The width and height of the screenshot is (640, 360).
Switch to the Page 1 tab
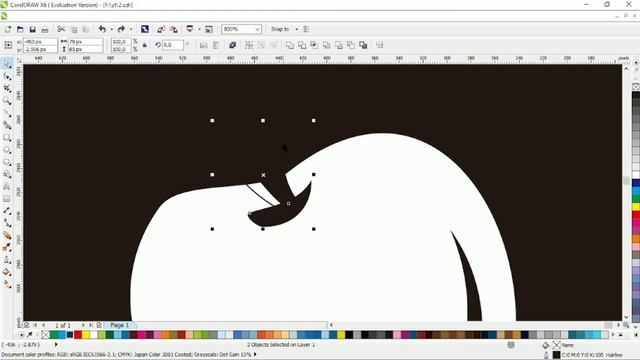(119, 325)
